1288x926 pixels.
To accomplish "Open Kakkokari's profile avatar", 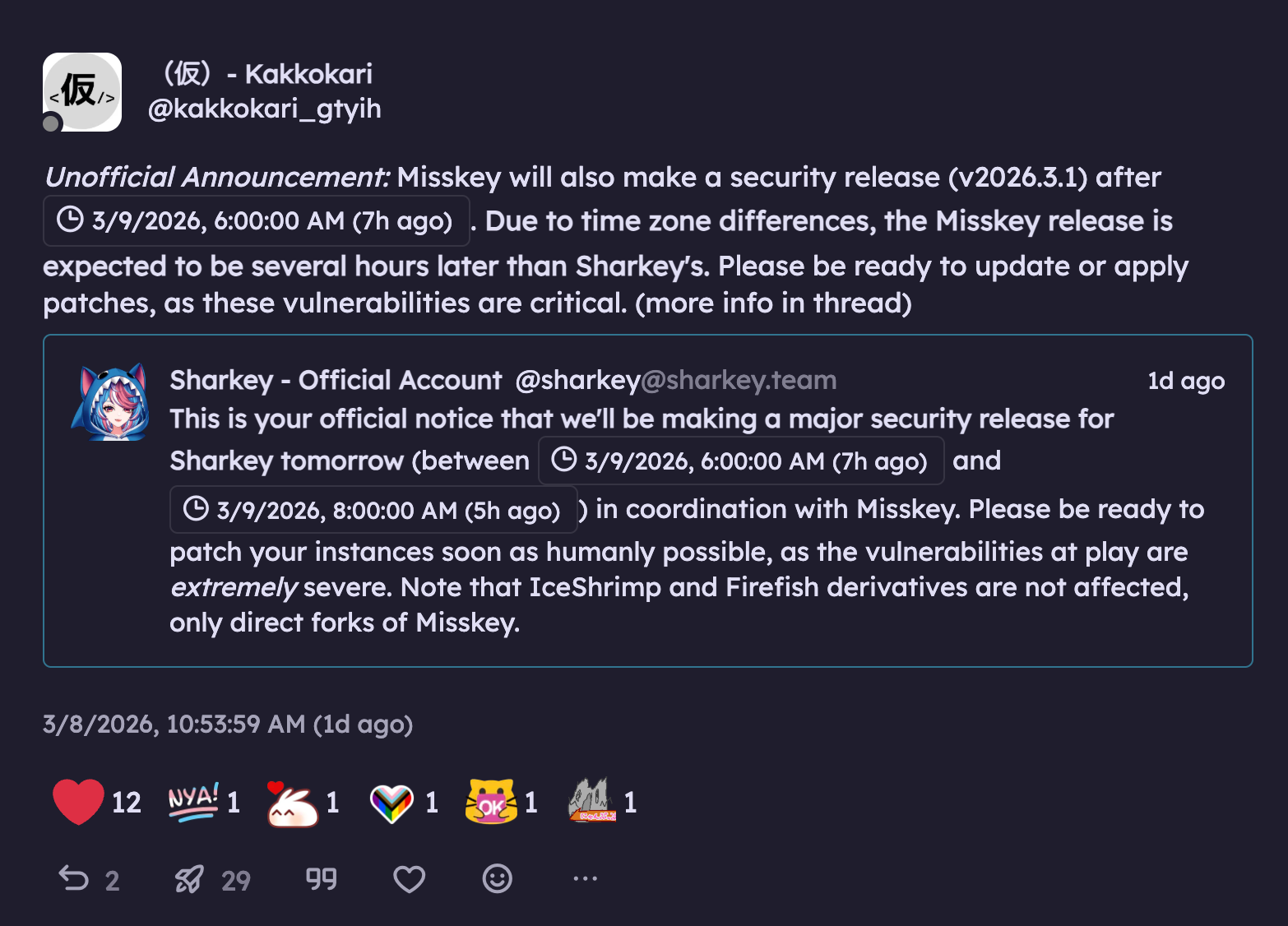I will click(82, 92).
